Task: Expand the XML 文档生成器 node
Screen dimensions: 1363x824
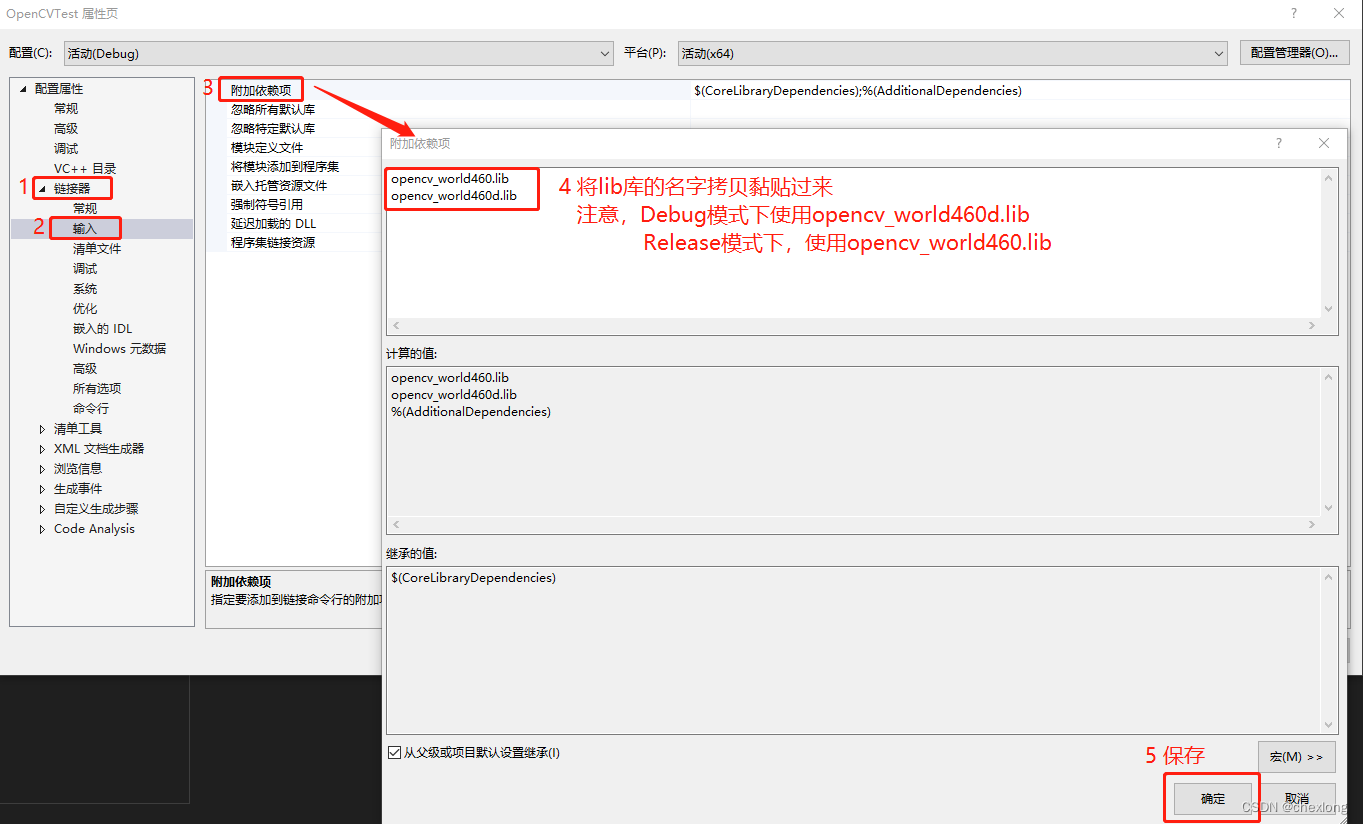Action: 42,449
